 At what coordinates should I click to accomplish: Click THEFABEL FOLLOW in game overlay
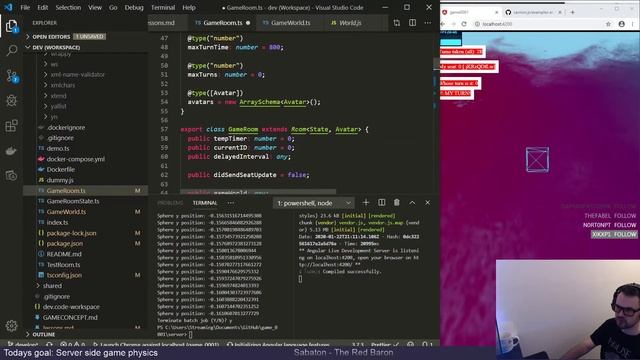610,216
